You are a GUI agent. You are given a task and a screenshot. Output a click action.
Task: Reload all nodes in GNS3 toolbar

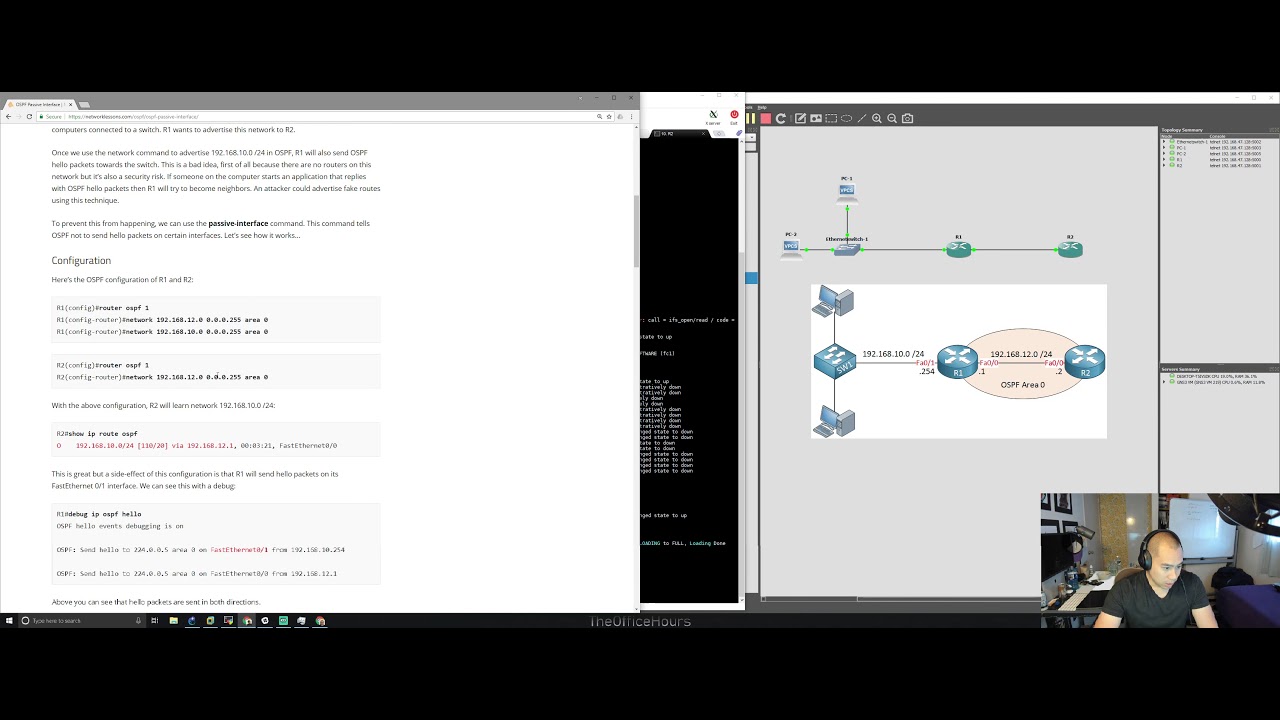click(x=781, y=118)
